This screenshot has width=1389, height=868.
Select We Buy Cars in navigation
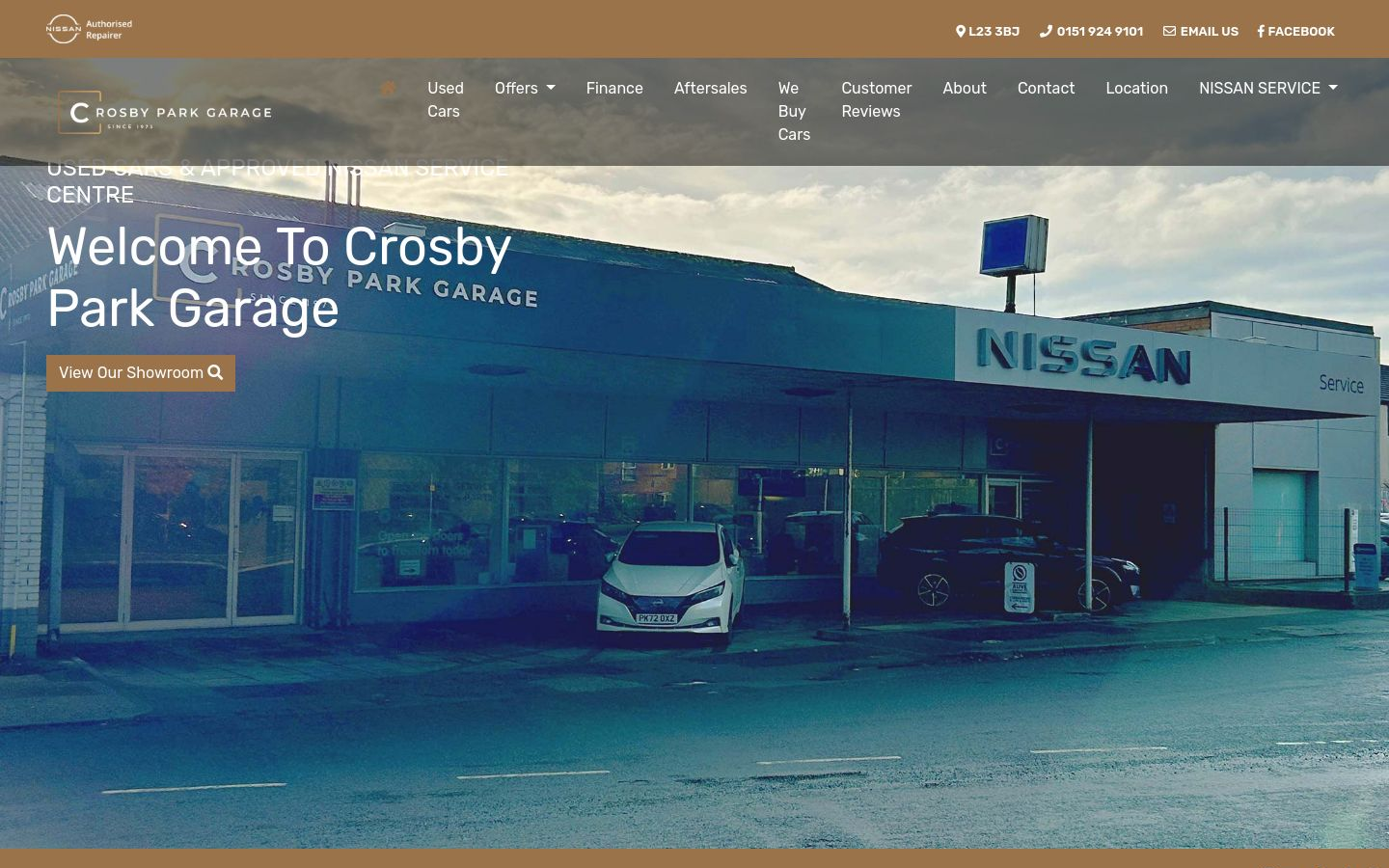click(794, 111)
